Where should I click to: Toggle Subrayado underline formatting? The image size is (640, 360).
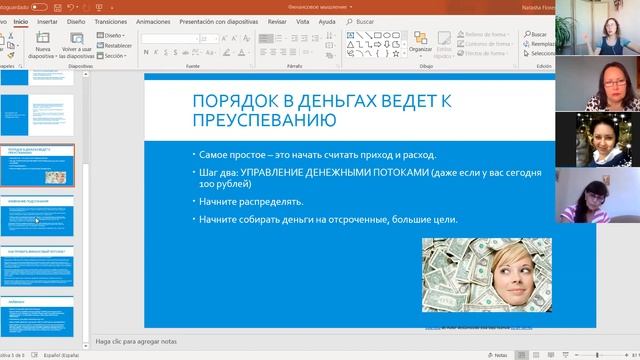point(166,52)
